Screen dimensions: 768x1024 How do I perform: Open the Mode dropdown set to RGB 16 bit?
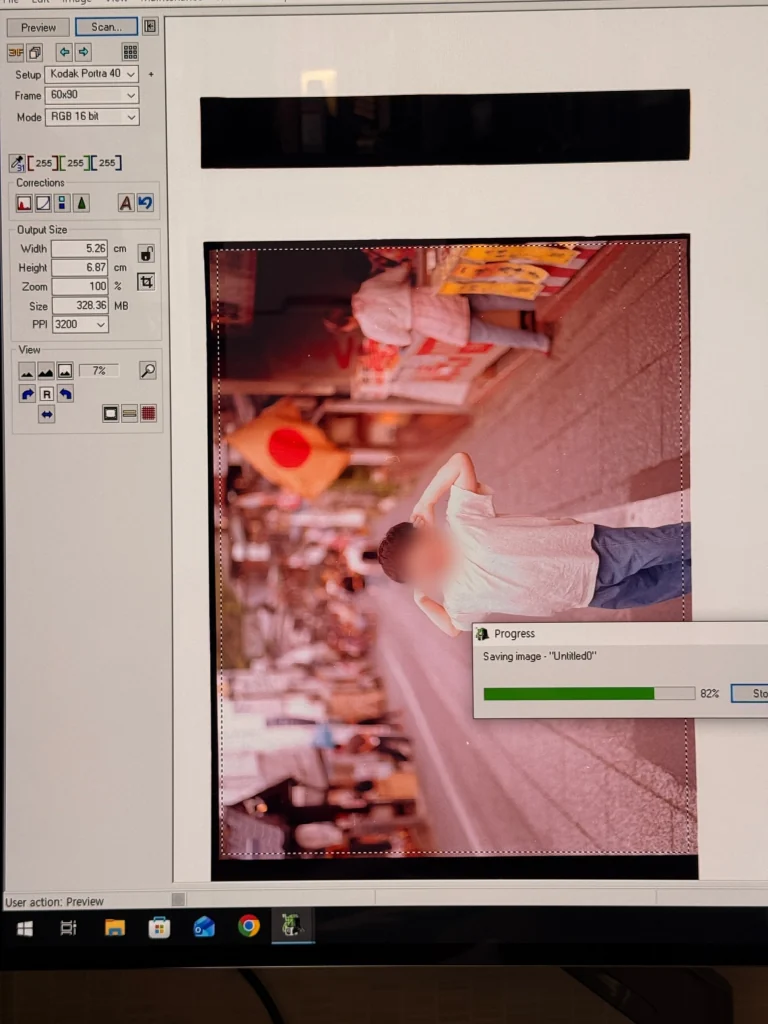coord(91,117)
